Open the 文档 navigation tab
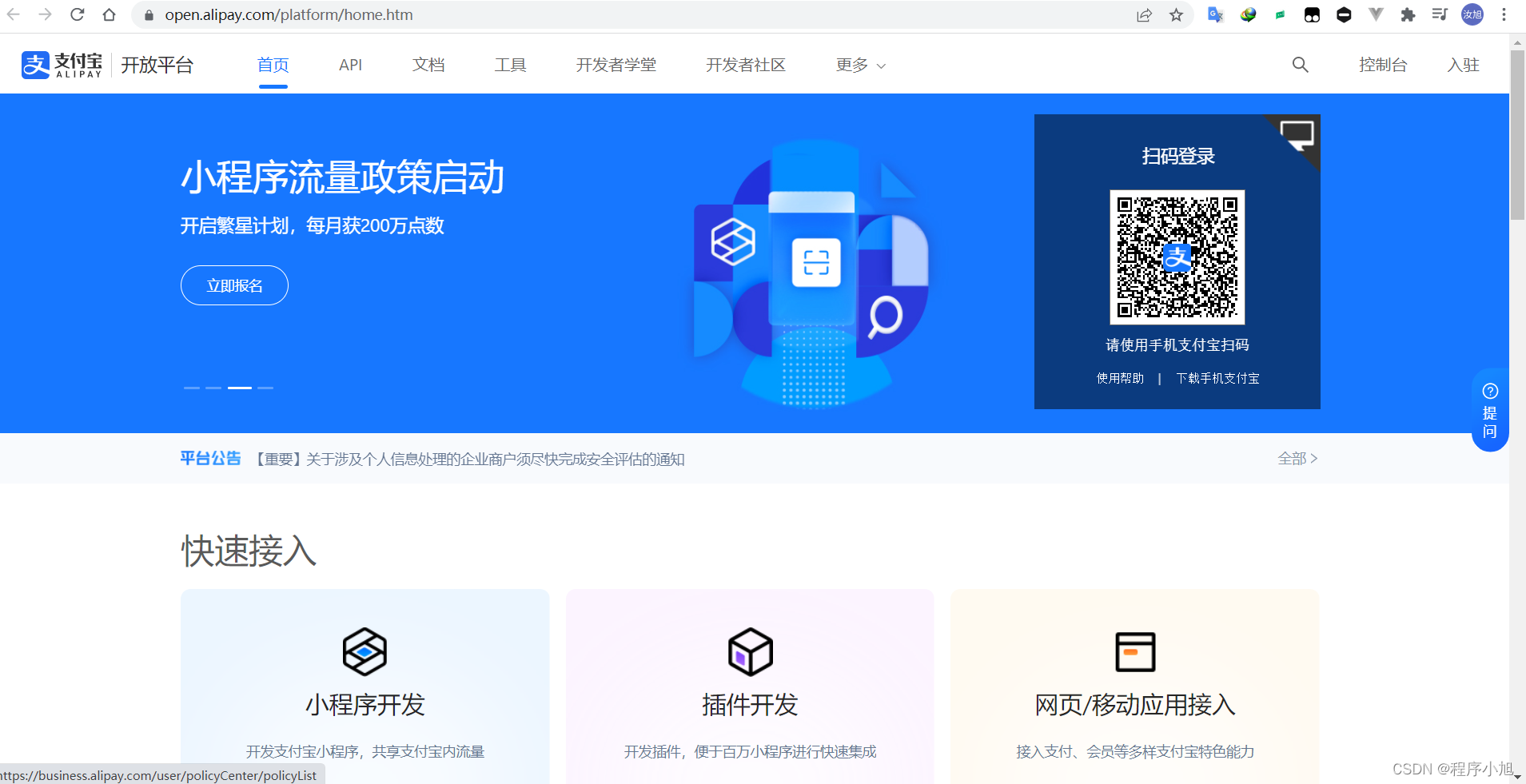This screenshot has width=1526, height=784. click(x=428, y=65)
